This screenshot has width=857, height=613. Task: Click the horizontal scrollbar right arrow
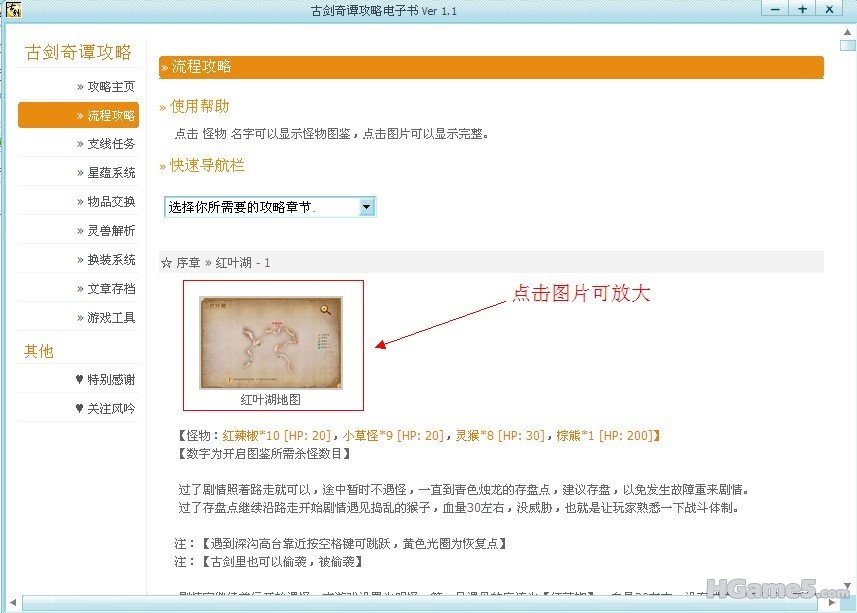[832, 604]
